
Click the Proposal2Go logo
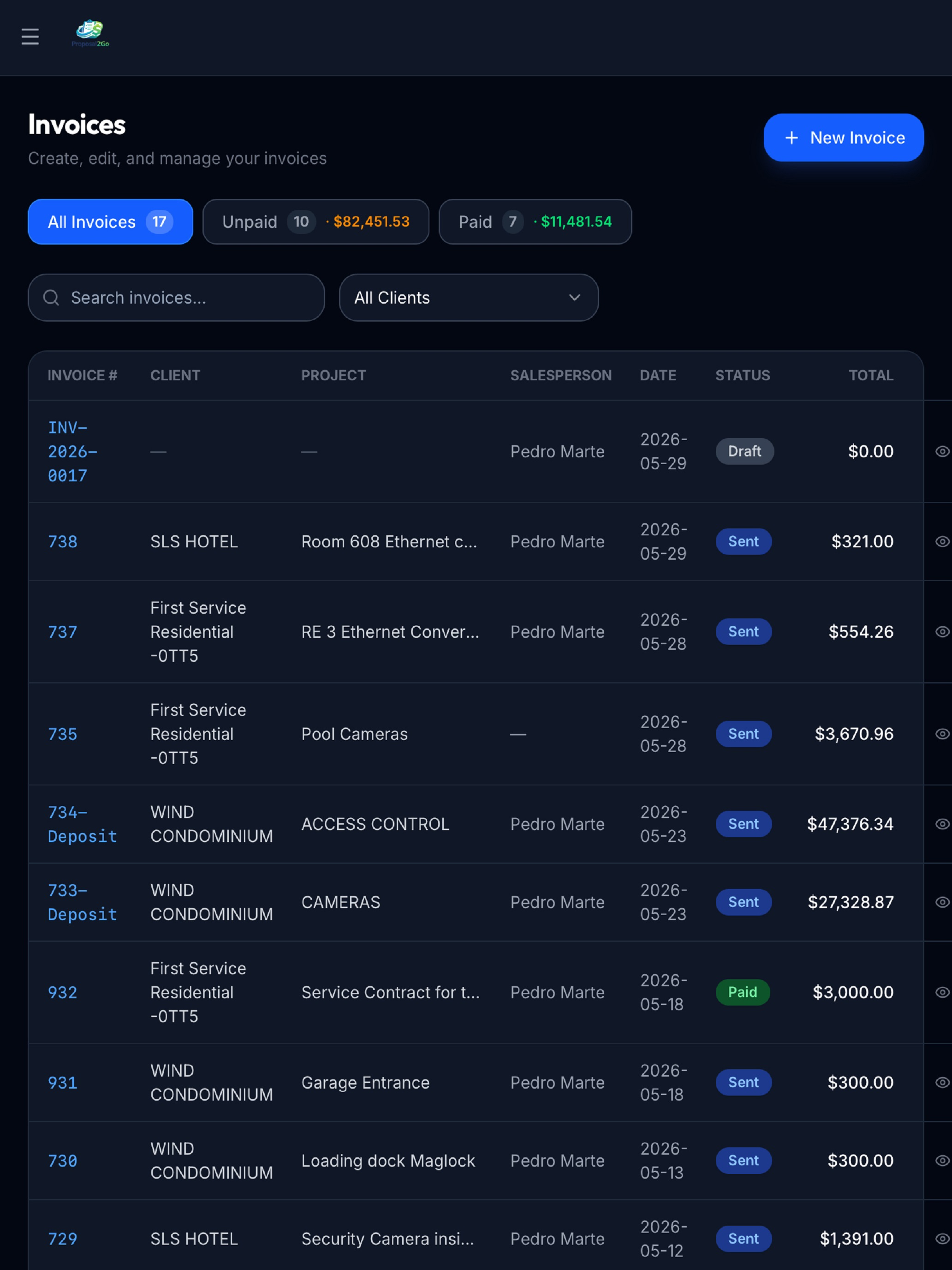[x=90, y=34]
